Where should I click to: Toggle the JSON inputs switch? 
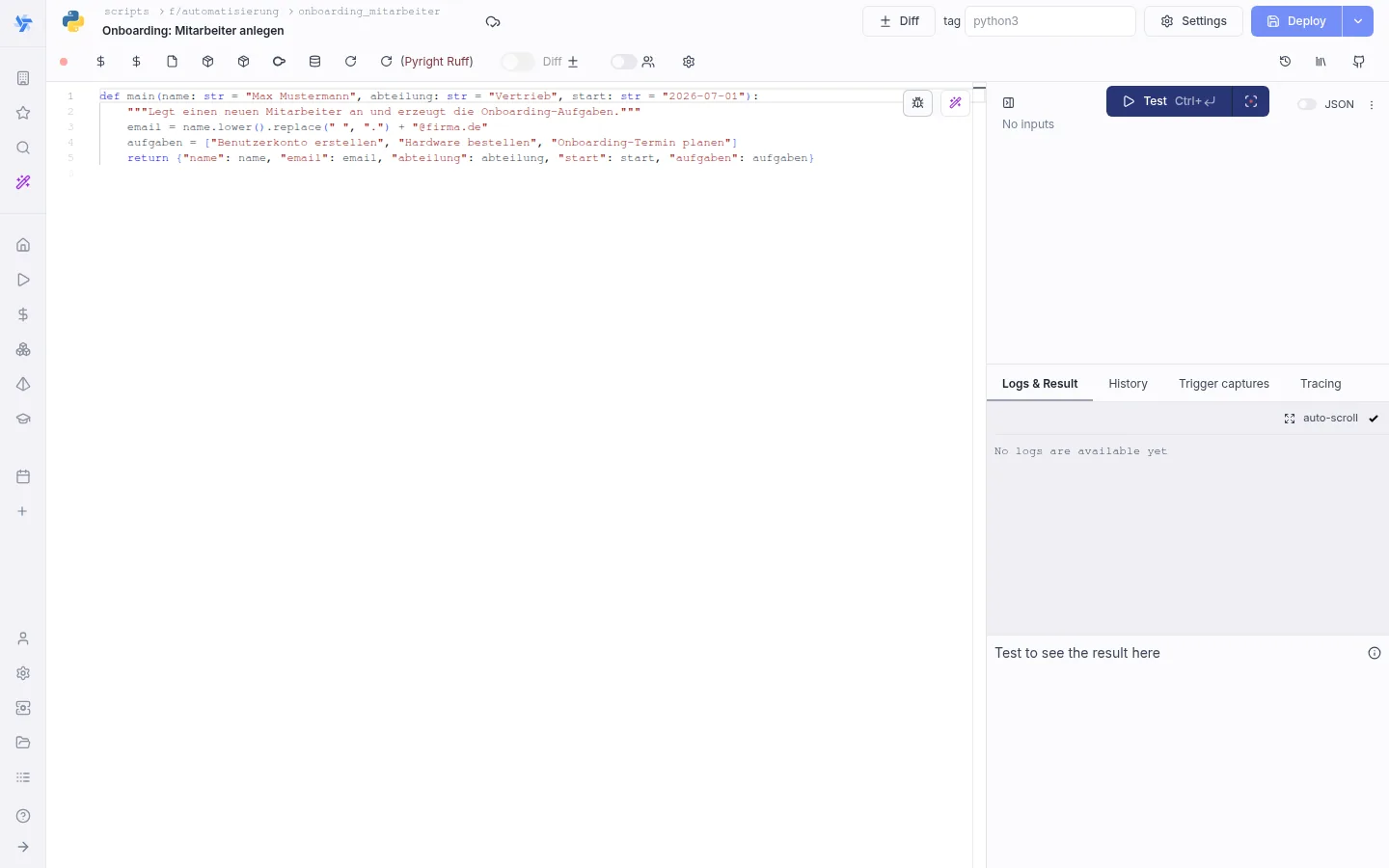(1307, 104)
